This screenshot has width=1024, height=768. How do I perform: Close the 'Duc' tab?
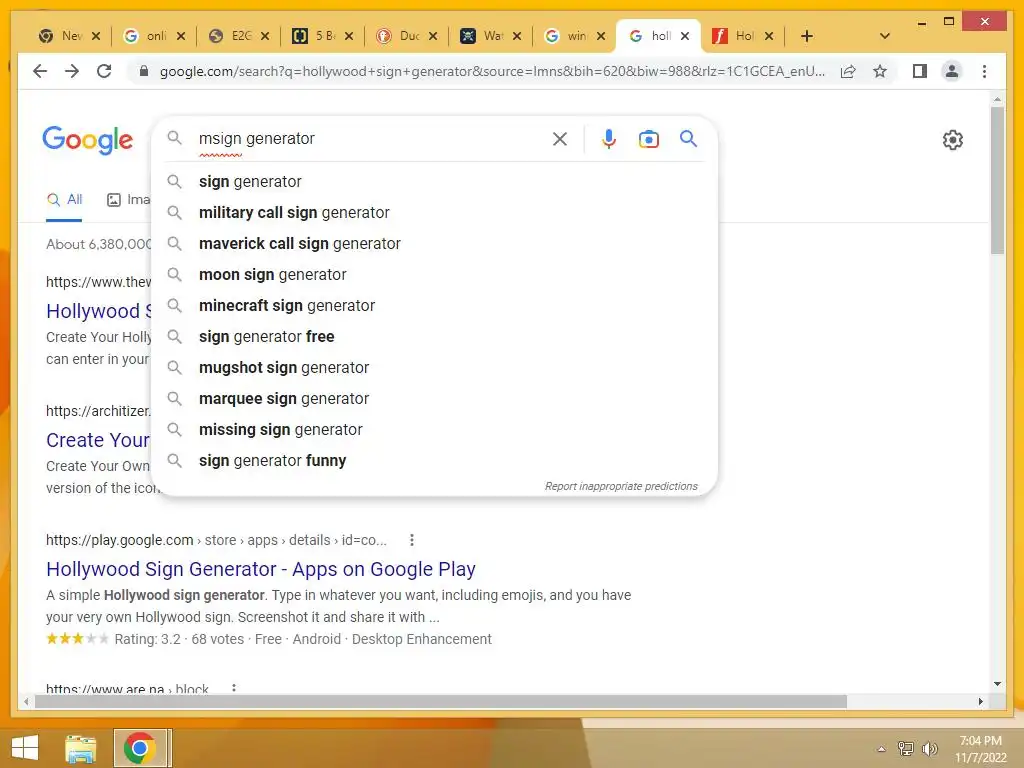click(x=432, y=36)
